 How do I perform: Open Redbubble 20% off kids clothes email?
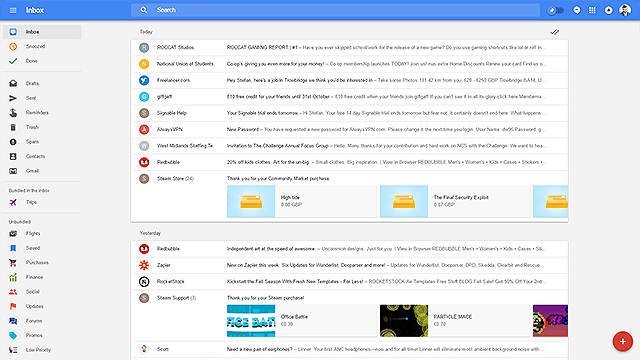click(x=349, y=162)
